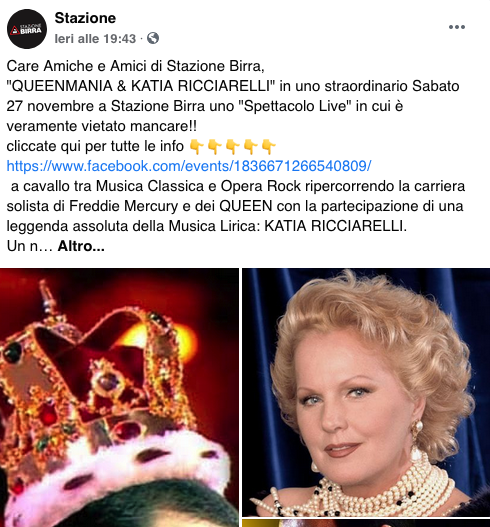Open the Stazione Birra profile avatar
This screenshot has height=527, width=490.
pos(27,29)
